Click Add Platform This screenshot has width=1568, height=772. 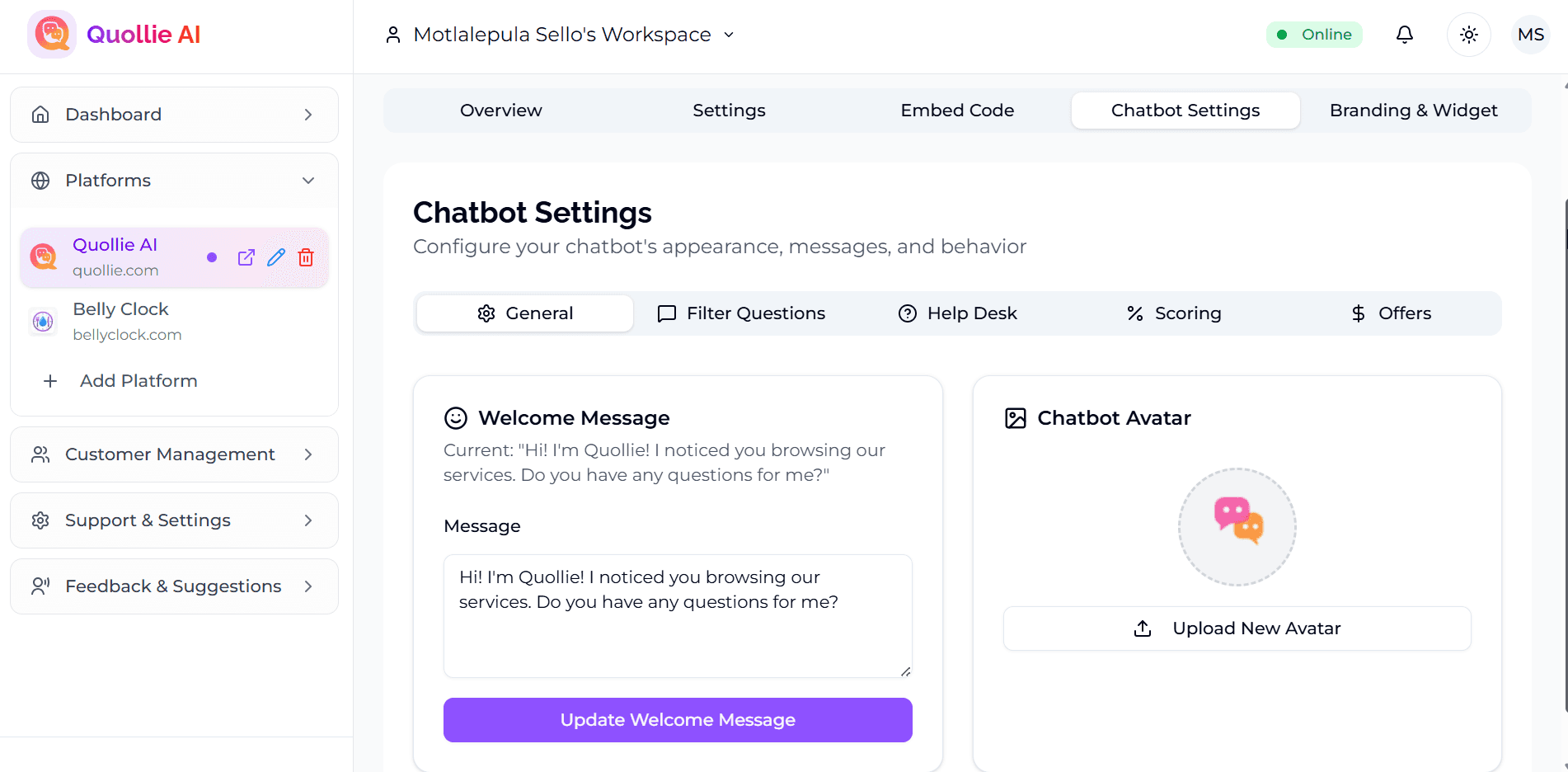click(x=138, y=380)
